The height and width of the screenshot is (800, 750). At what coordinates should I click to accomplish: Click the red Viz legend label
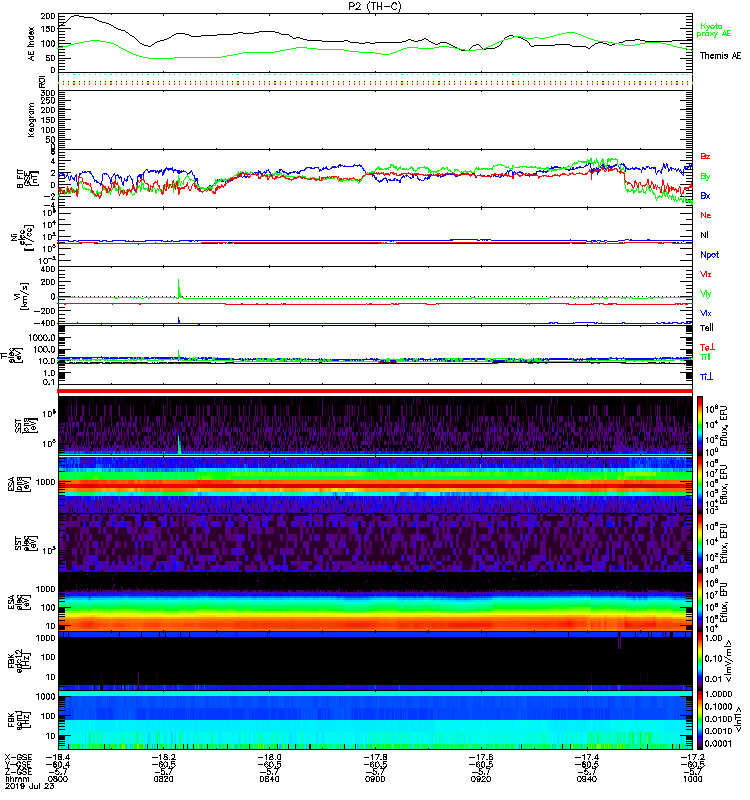[x=706, y=274]
